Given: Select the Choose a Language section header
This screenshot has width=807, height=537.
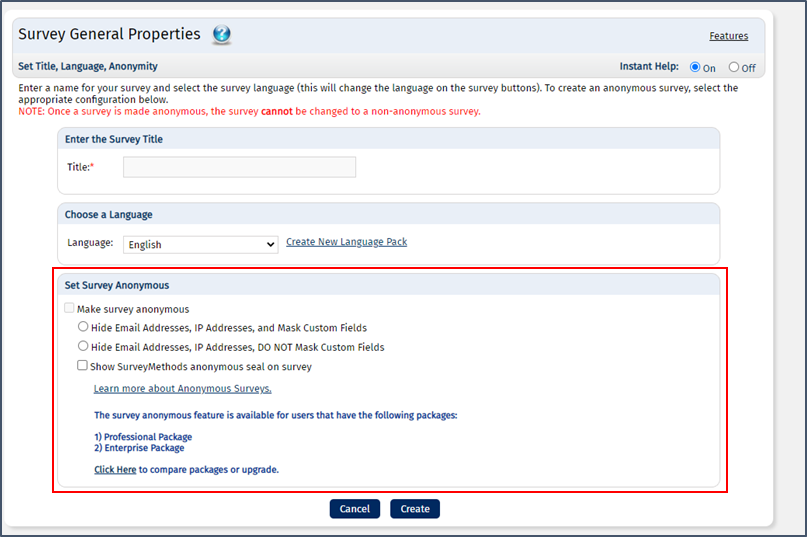Looking at the screenshot, I should pyautogui.click(x=109, y=215).
